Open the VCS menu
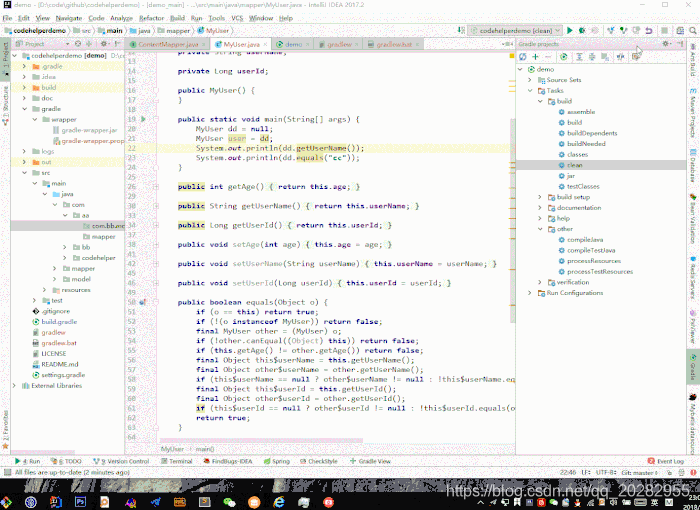700x510 pixels. 237,18
